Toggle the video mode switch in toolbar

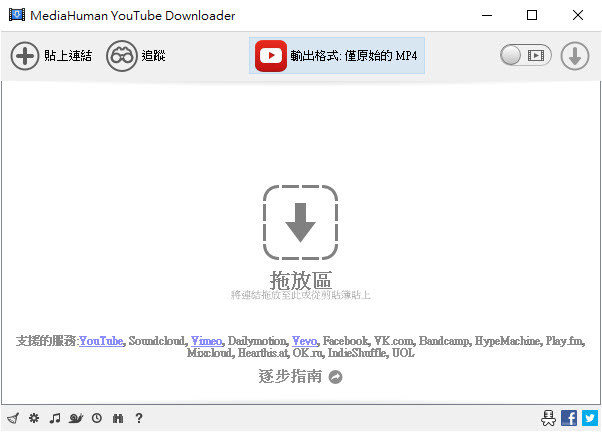click(x=526, y=56)
